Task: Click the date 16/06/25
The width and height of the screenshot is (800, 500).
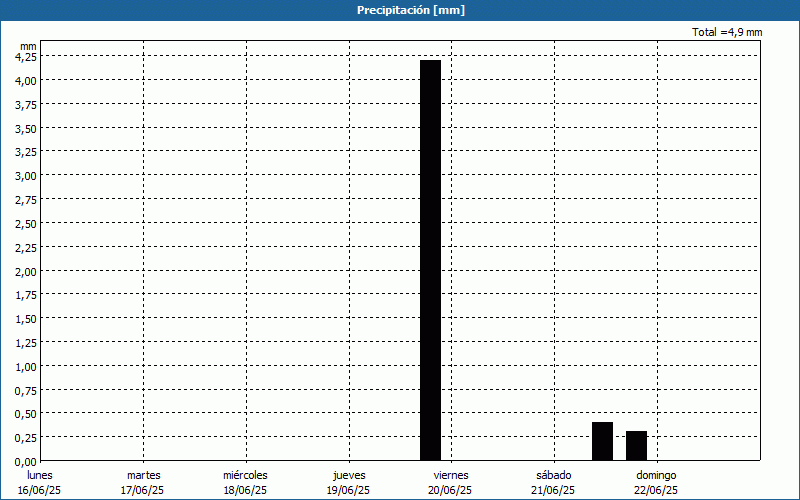Action: click(x=39, y=490)
